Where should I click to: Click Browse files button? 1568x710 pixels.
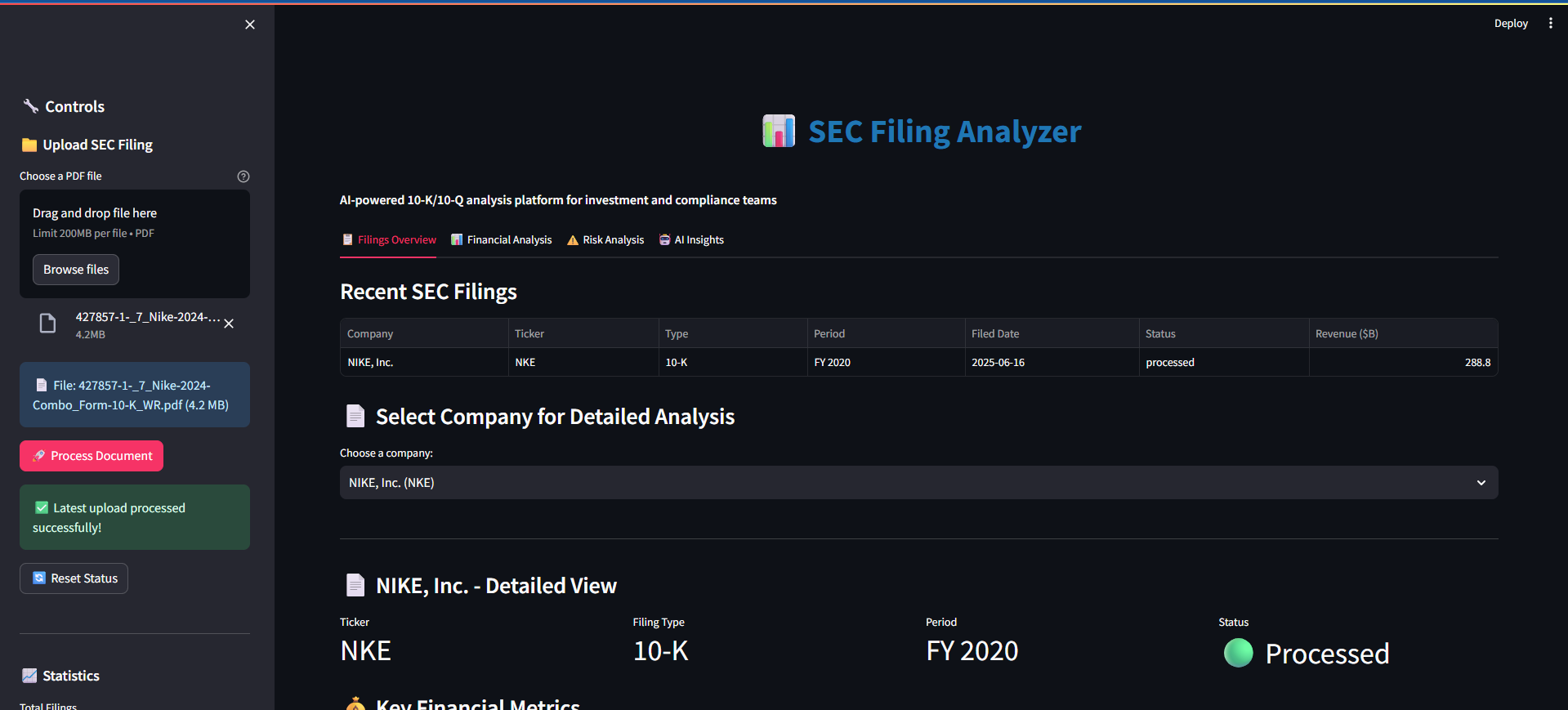pos(76,270)
